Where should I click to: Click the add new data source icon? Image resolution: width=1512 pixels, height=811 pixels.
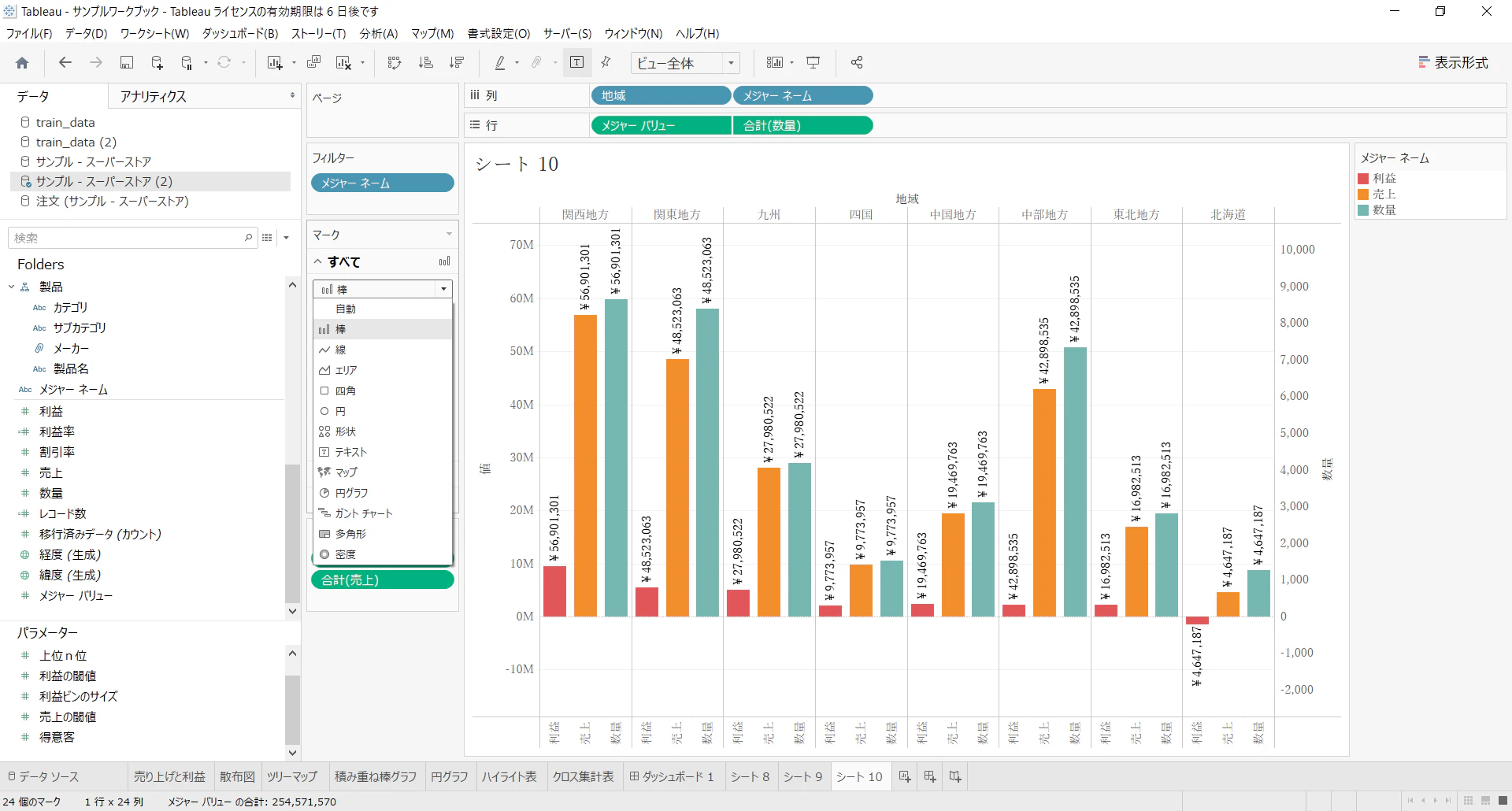pos(157,62)
